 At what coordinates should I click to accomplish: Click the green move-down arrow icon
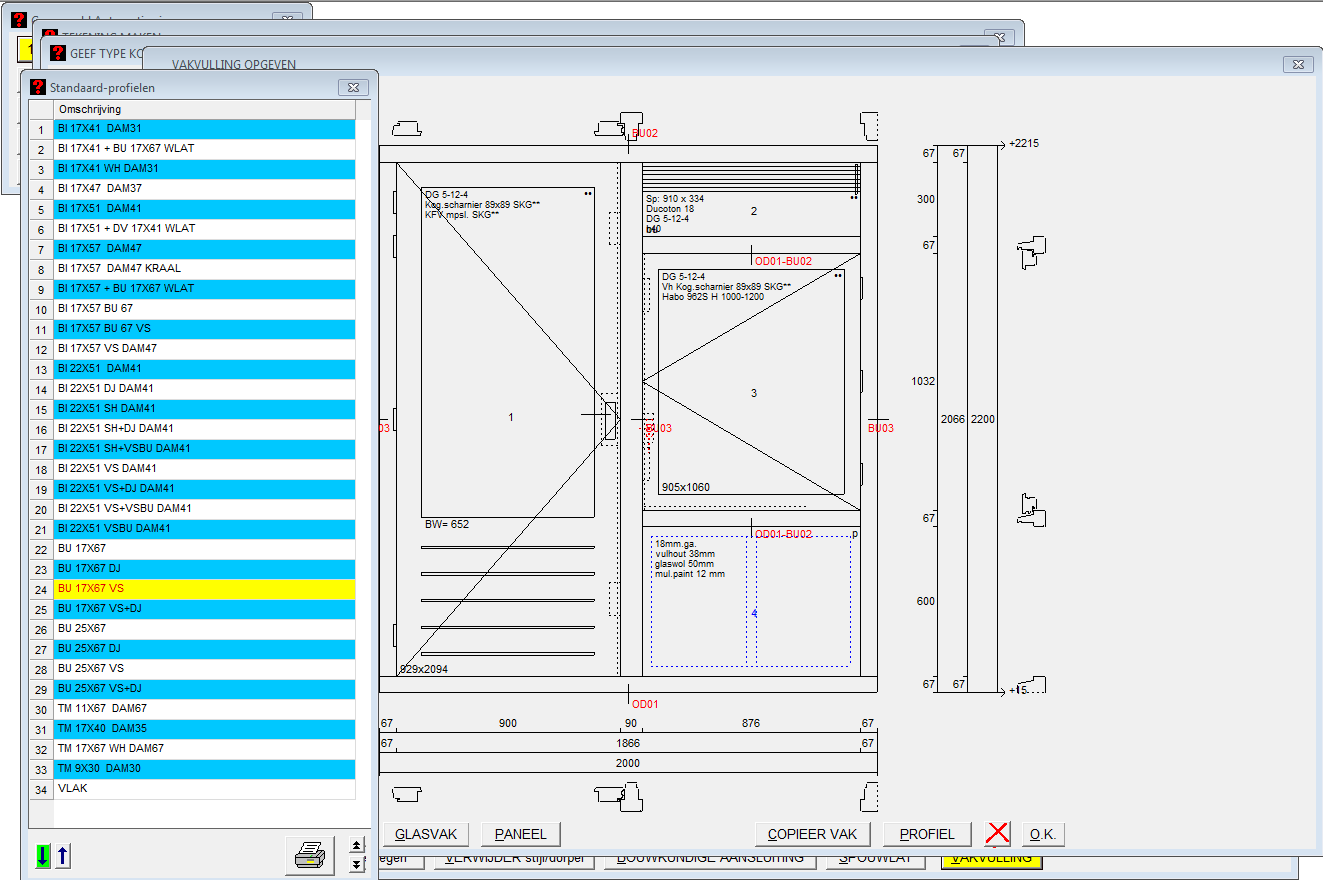tap(42, 857)
